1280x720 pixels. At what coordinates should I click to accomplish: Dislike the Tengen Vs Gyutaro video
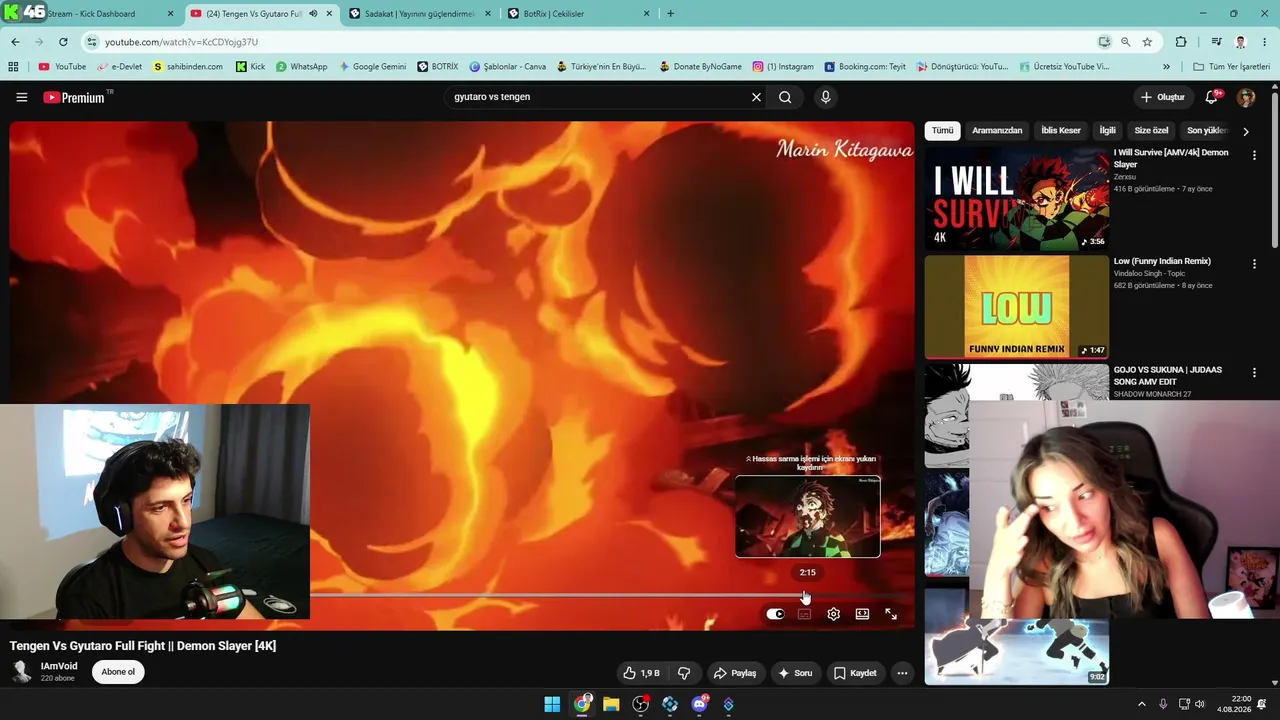tap(684, 673)
